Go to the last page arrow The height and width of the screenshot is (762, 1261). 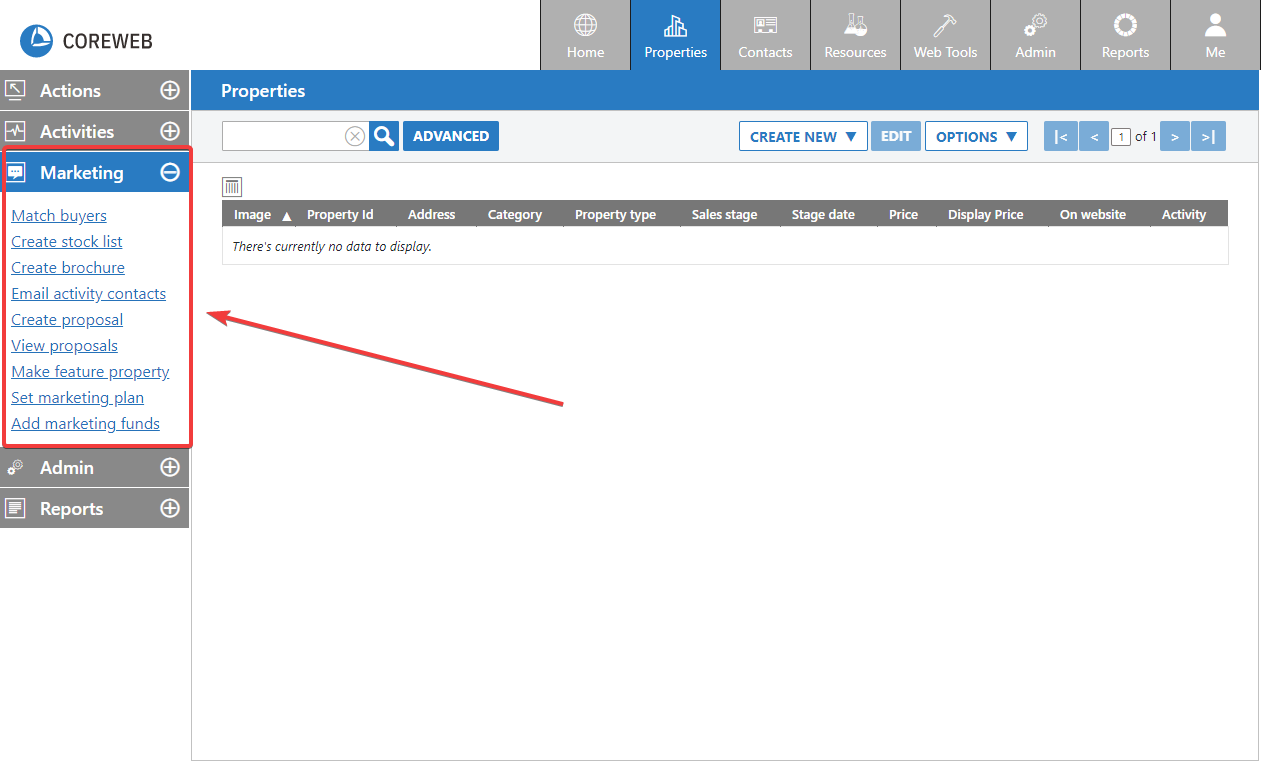coord(1208,137)
